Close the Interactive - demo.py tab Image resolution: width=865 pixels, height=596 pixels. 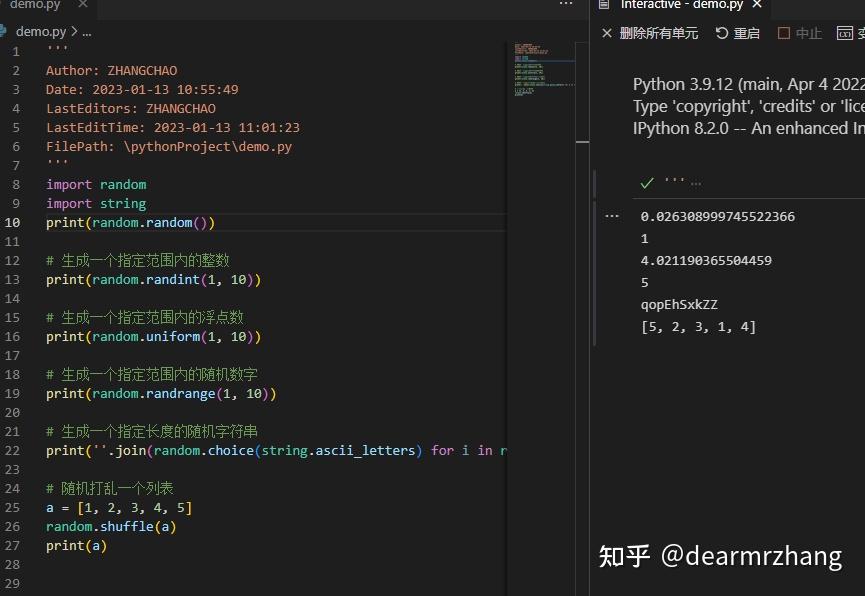click(757, 4)
